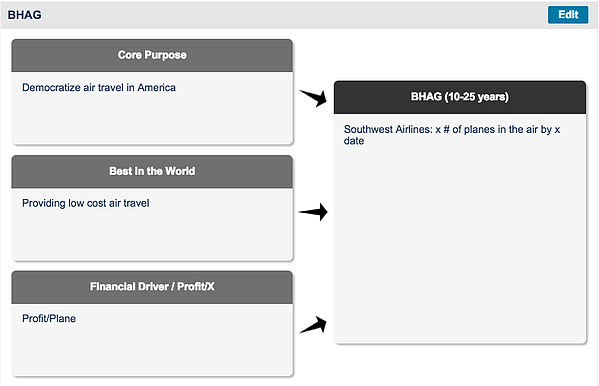
Task: Click the Southwest Airlines BHAG statement
Action: click(x=452, y=135)
